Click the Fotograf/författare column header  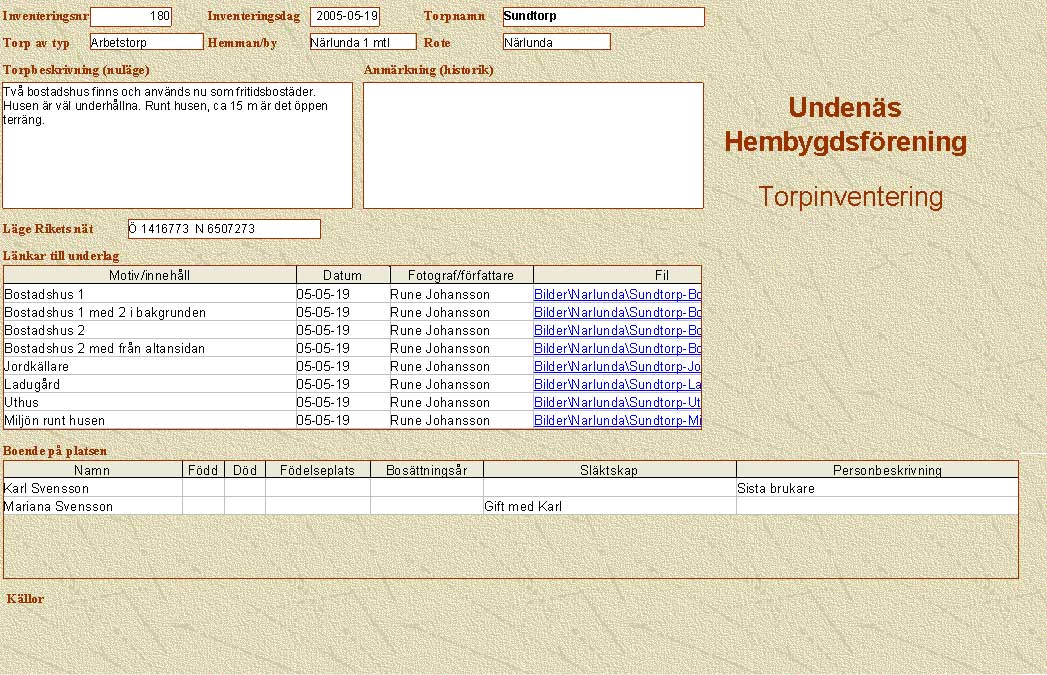[461, 275]
